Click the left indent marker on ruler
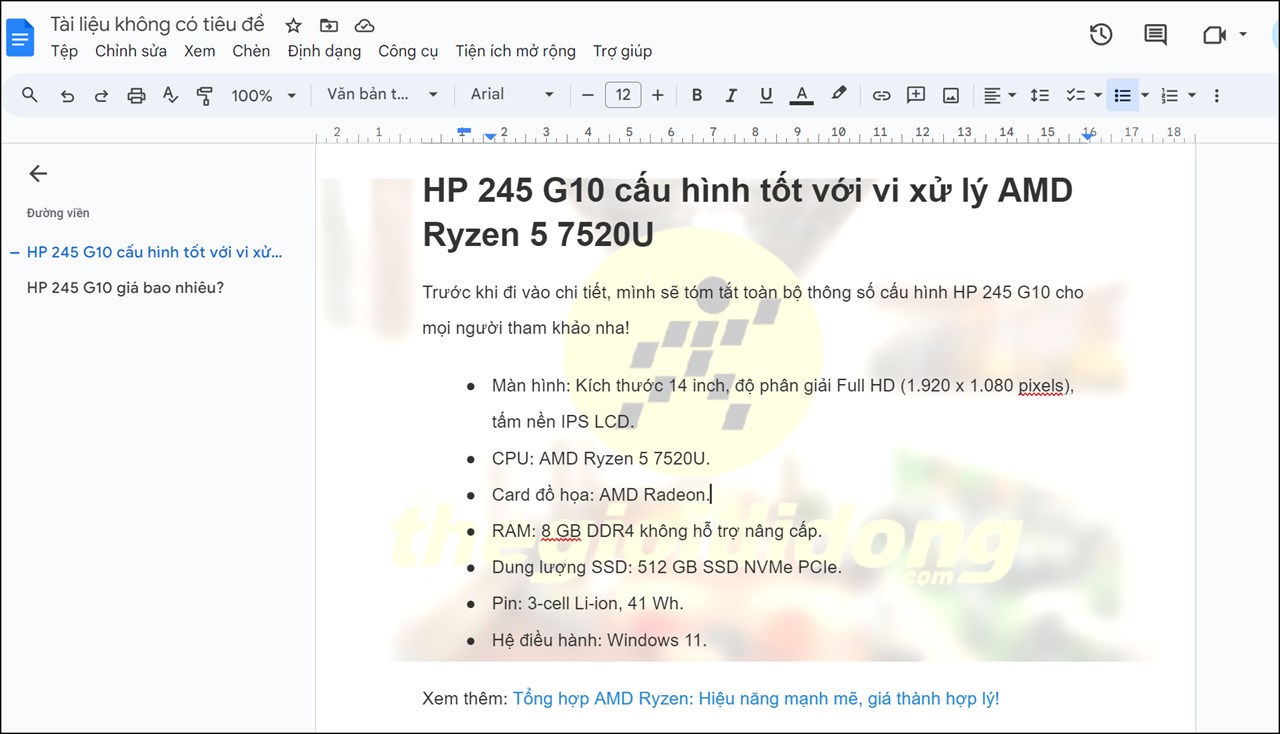This screenshot has width=1280, height=734. (490, 136)
